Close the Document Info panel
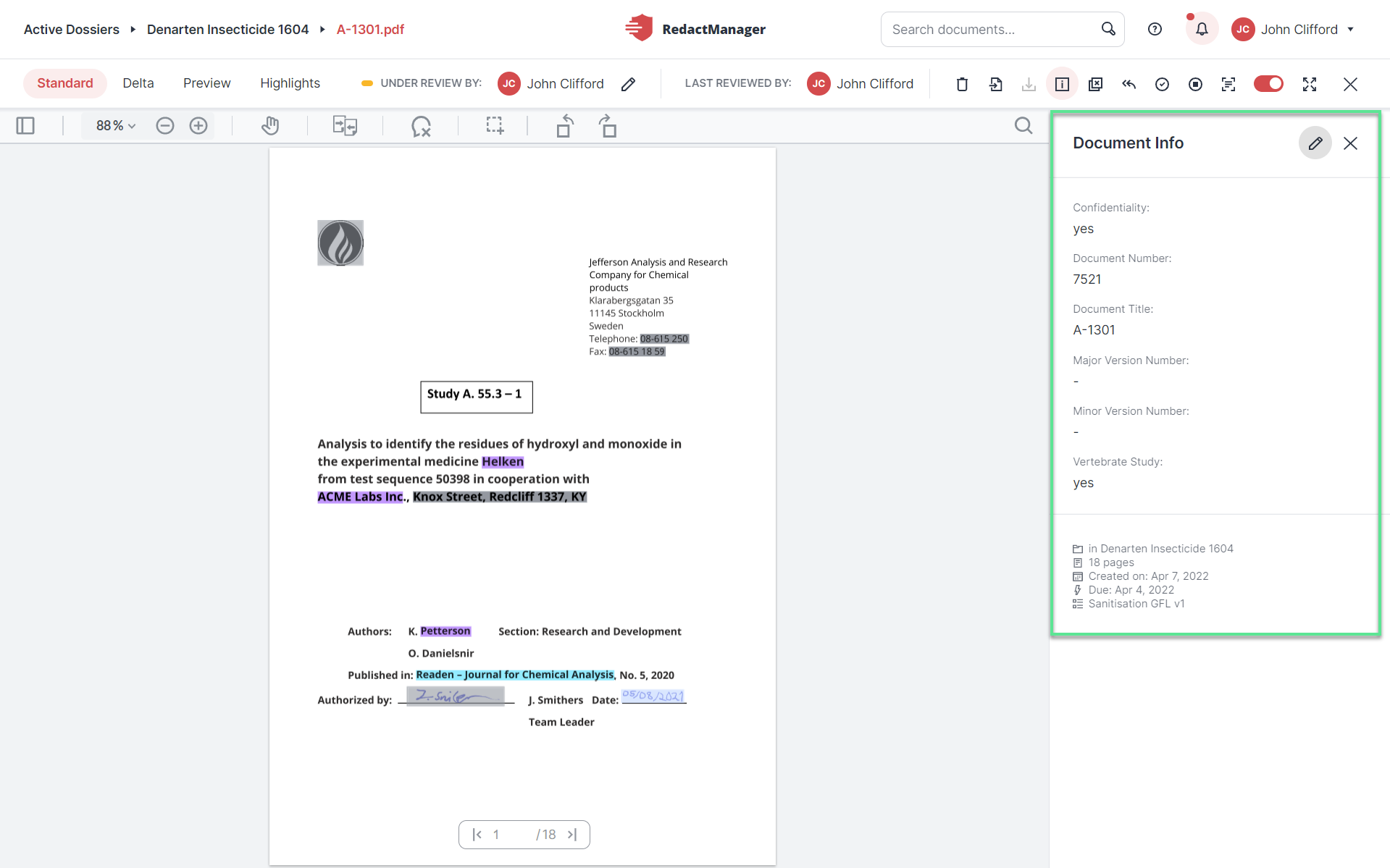The height and width of the screenshot is (868, 1390). (x=1350, y=143)
